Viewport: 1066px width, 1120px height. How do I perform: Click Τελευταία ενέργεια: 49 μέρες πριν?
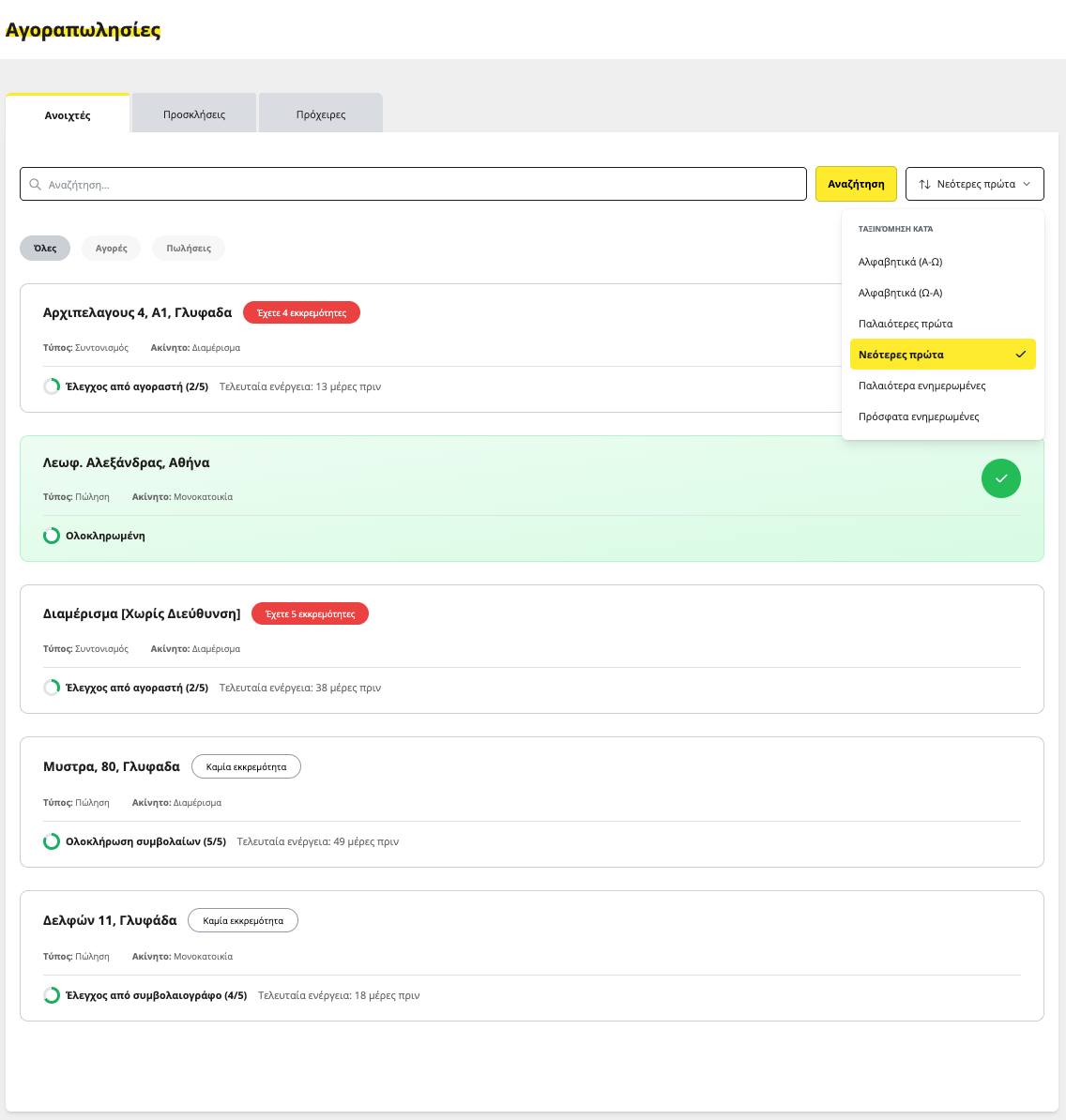[x=318, y=841]
